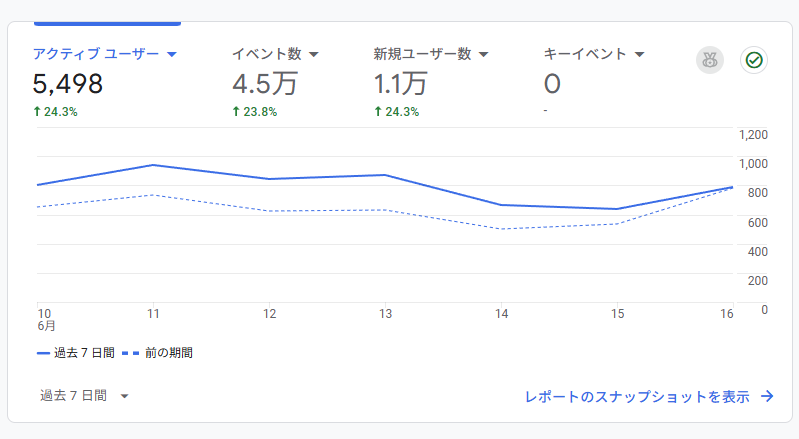799x439 pixels.
Task: Click the dashed line legend swatch
Action: pos(129,353)
